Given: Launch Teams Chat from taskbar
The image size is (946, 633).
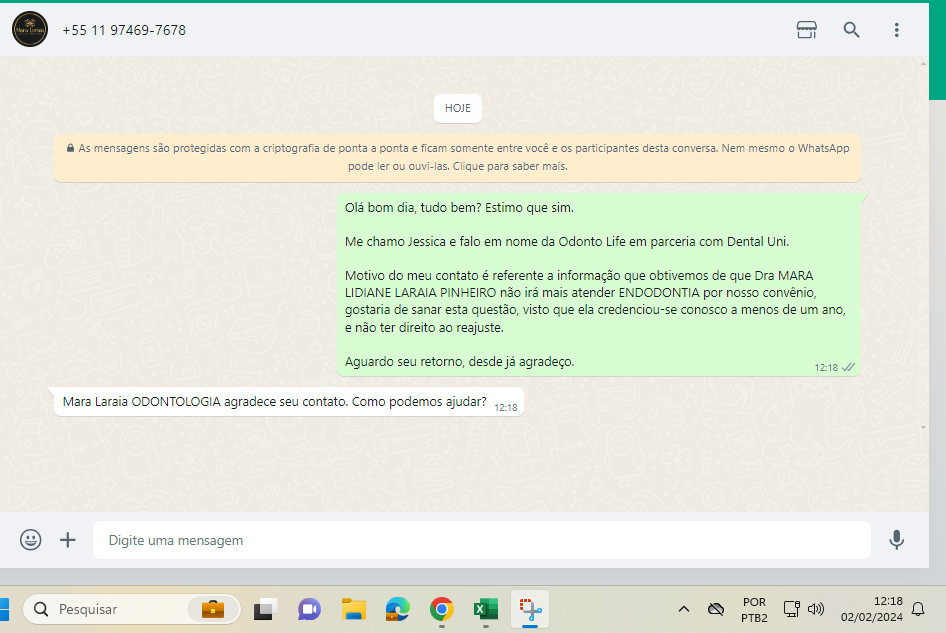Looking at the screenshot, I should [310, 609].
